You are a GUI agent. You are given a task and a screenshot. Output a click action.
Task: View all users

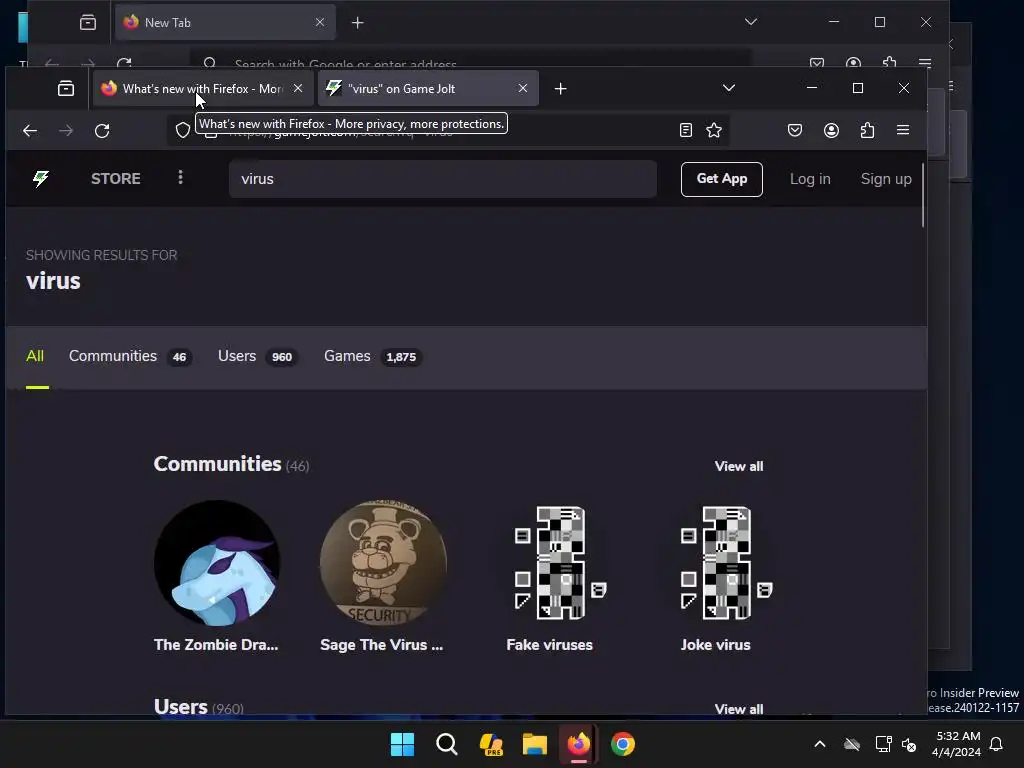pyautogui.click(x=739, y=708)
